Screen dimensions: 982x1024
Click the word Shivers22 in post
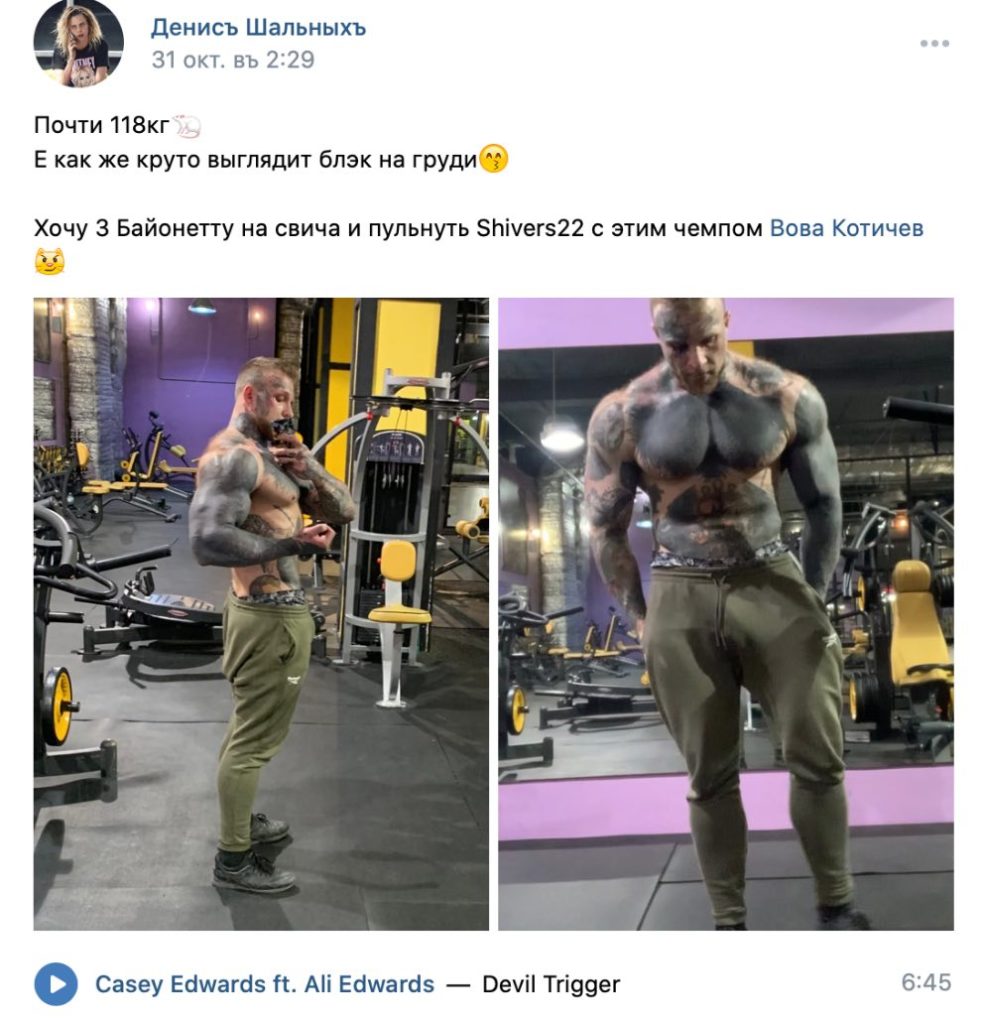530,229
